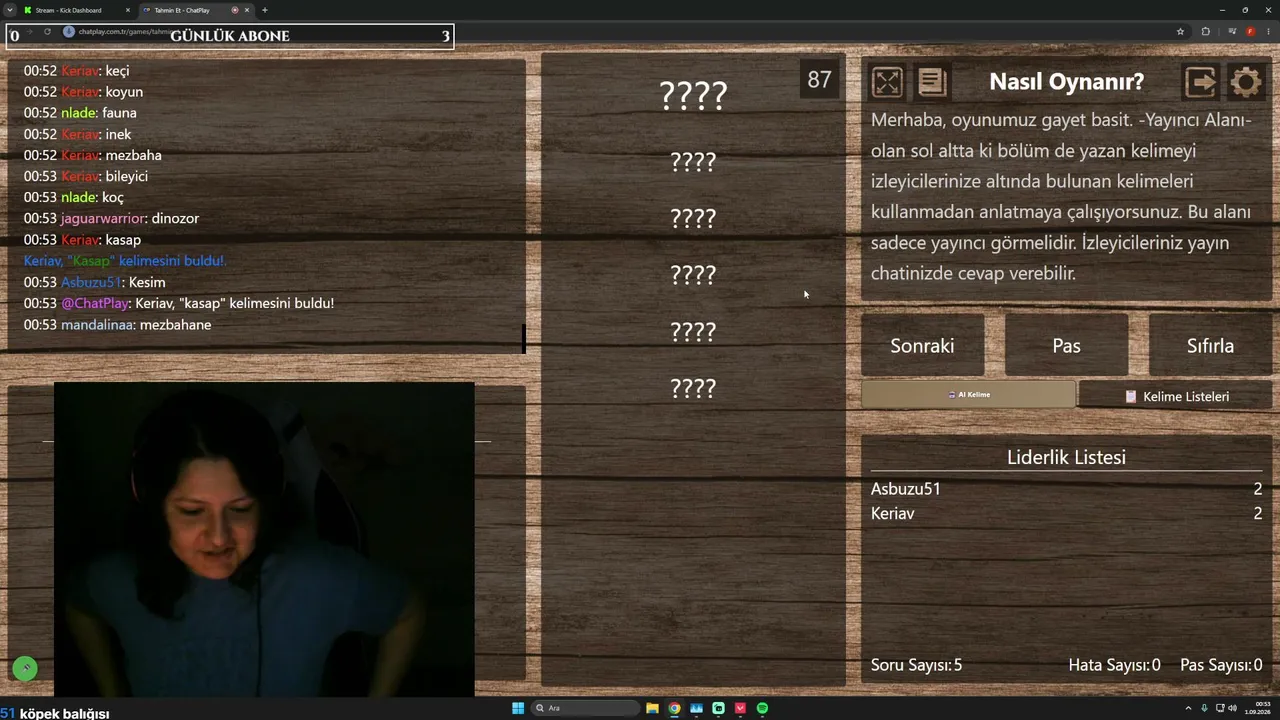This screenshot has width=1280, height=720.
Task: Click the Soru Sayısı: 5 counter
Action: pos(916,665)
